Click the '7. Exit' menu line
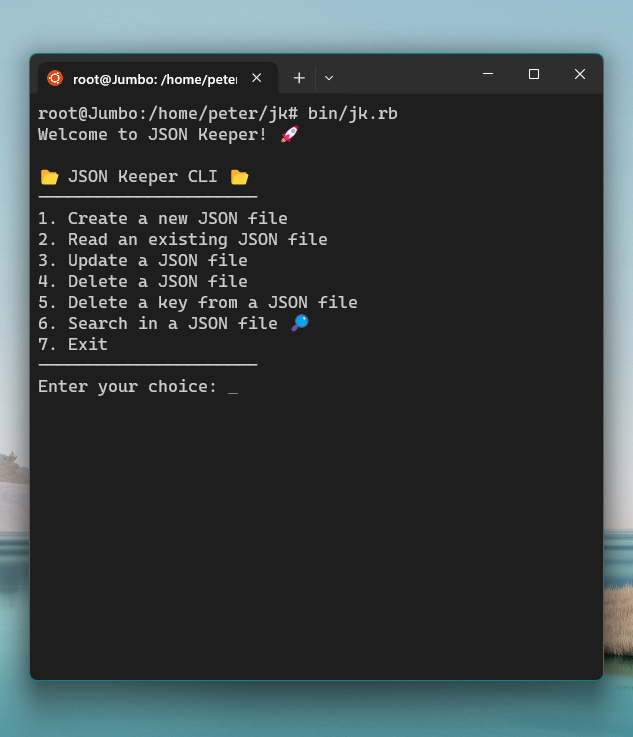The width and height of the screenshot is (633, 737). 72,344
